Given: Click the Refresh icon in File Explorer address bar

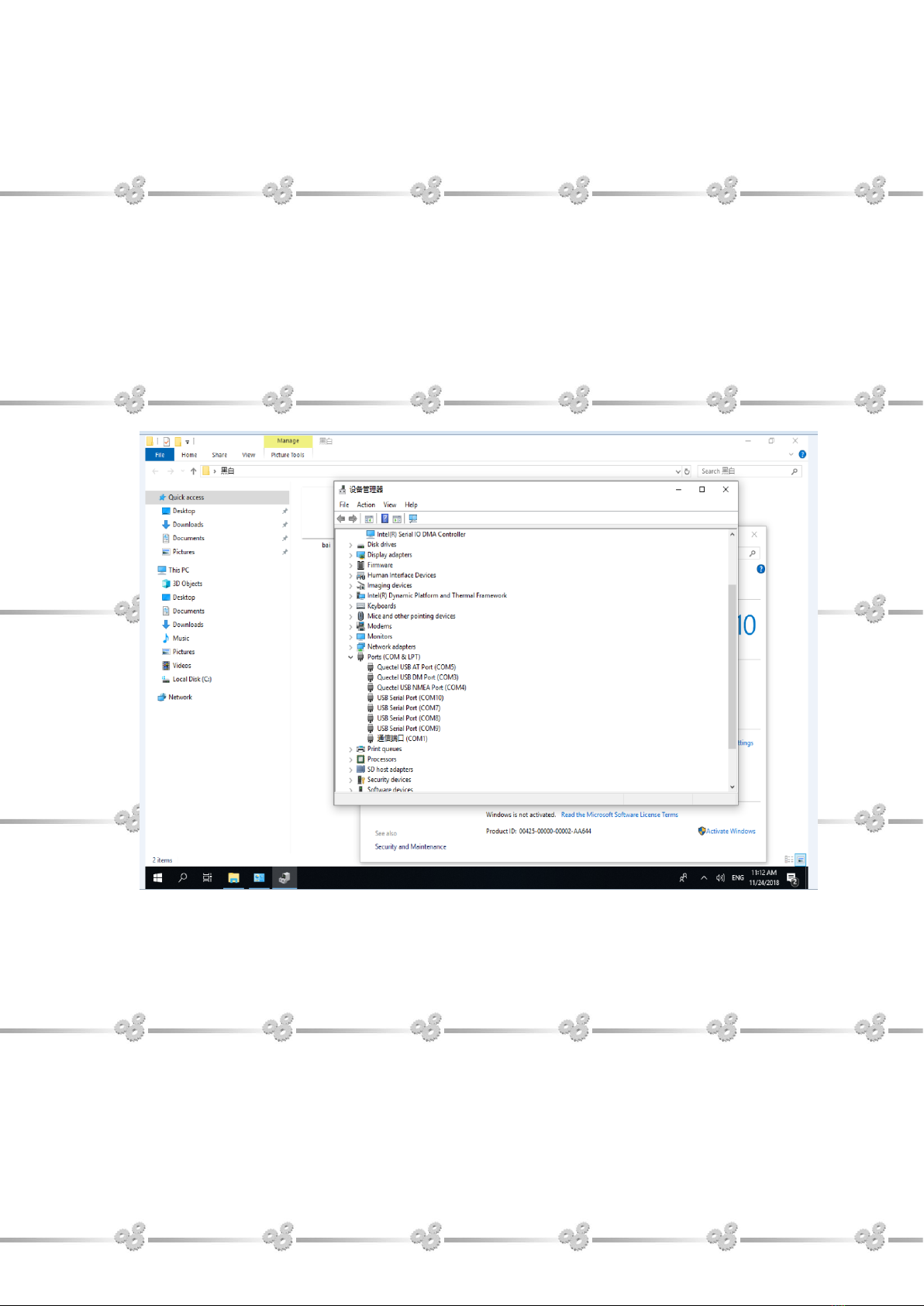Looking at the screenshot, I should (x=687, y=471).
